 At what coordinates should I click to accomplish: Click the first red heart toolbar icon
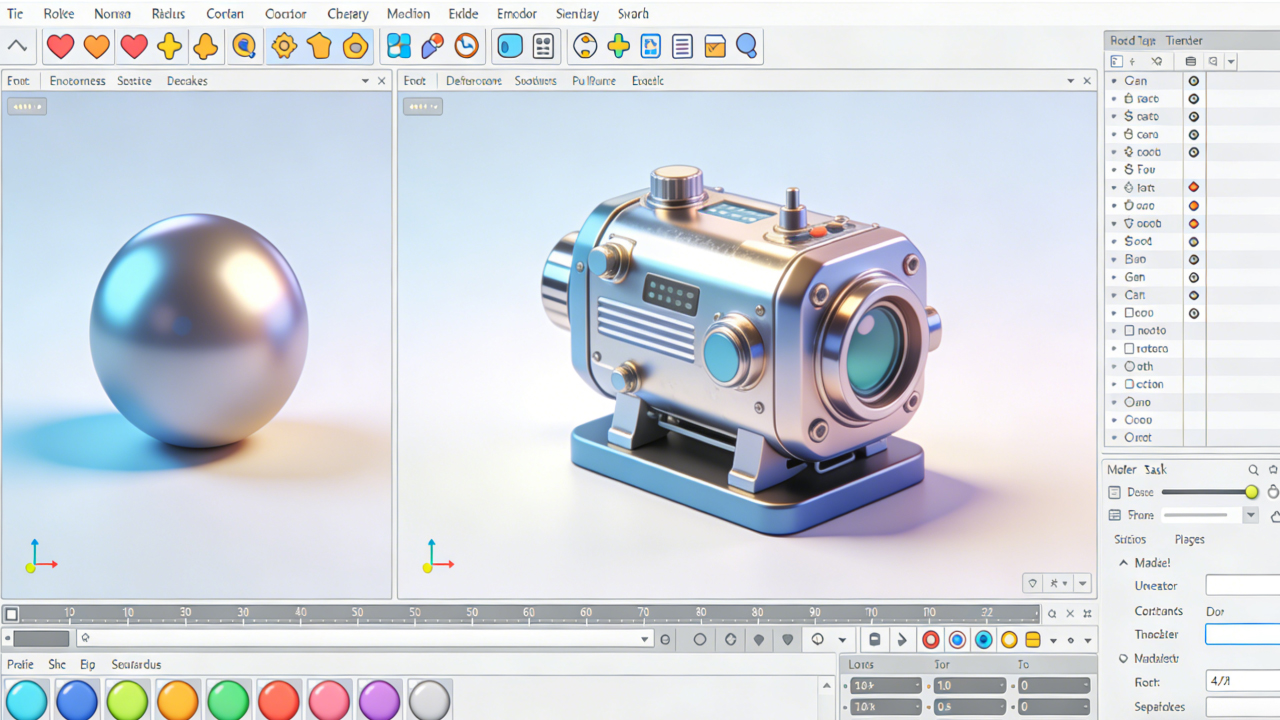61,46
